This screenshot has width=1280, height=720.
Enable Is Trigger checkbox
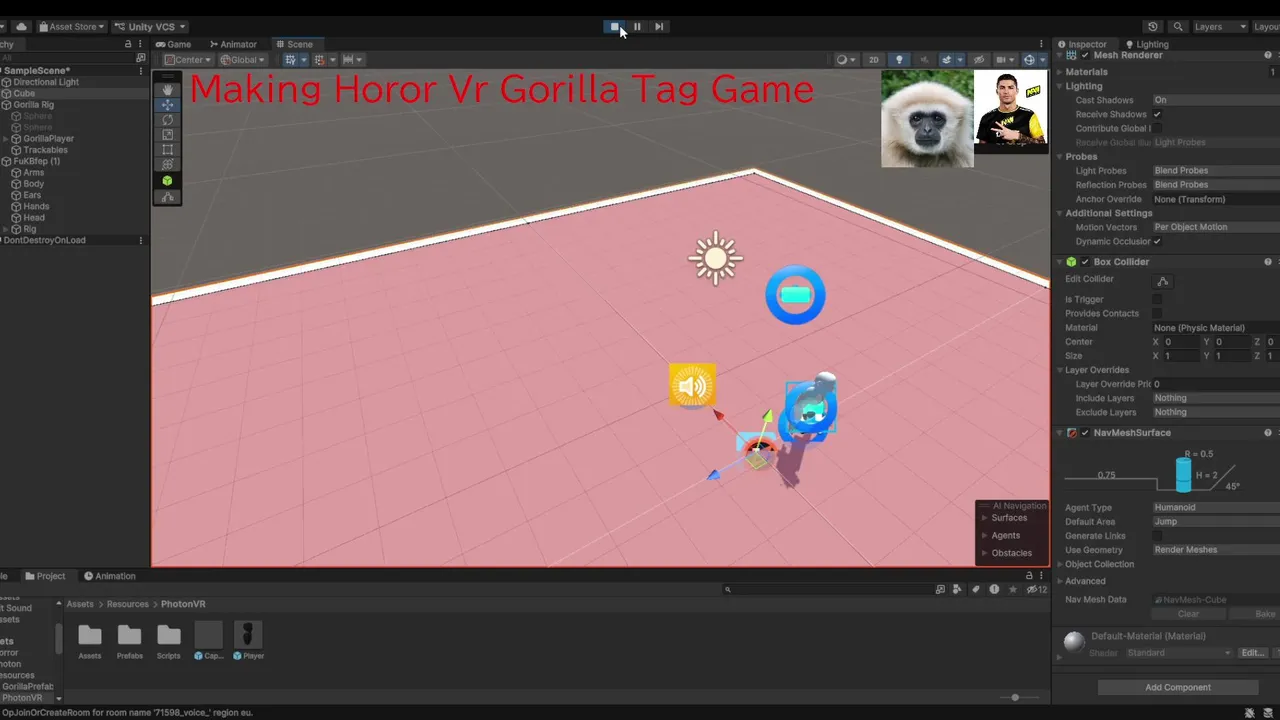1158,299
